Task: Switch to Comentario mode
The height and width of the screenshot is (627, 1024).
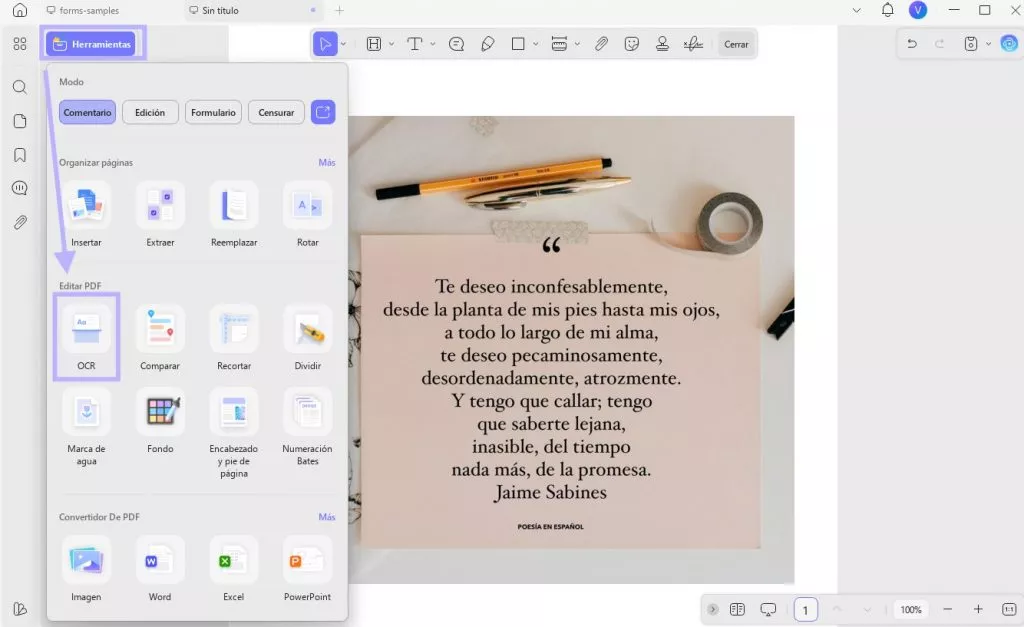Action: point(88,112)
